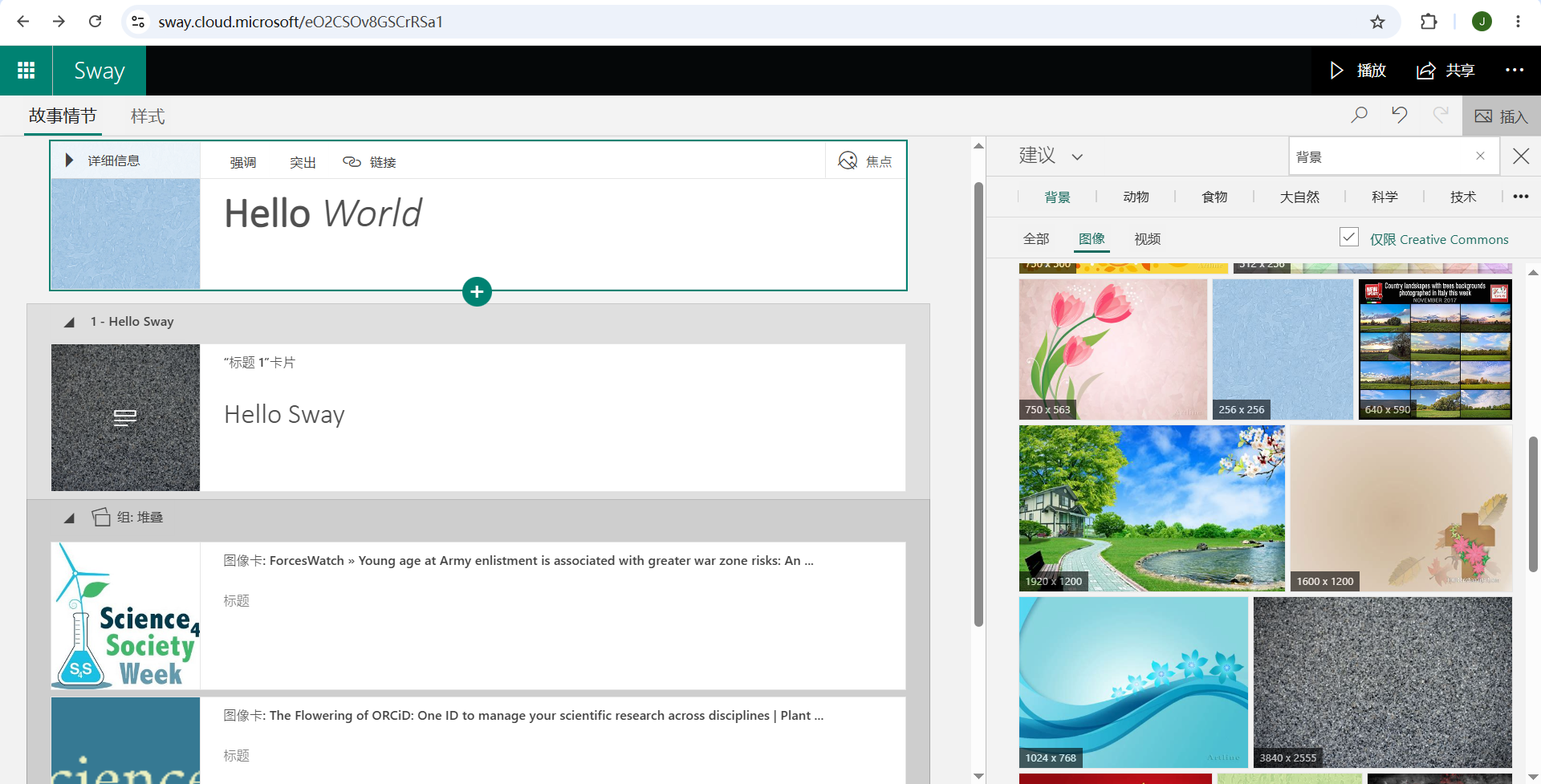Open 焦点 focus points for title card
This screenshot has width=1541, height=784.
coord(865,161)
